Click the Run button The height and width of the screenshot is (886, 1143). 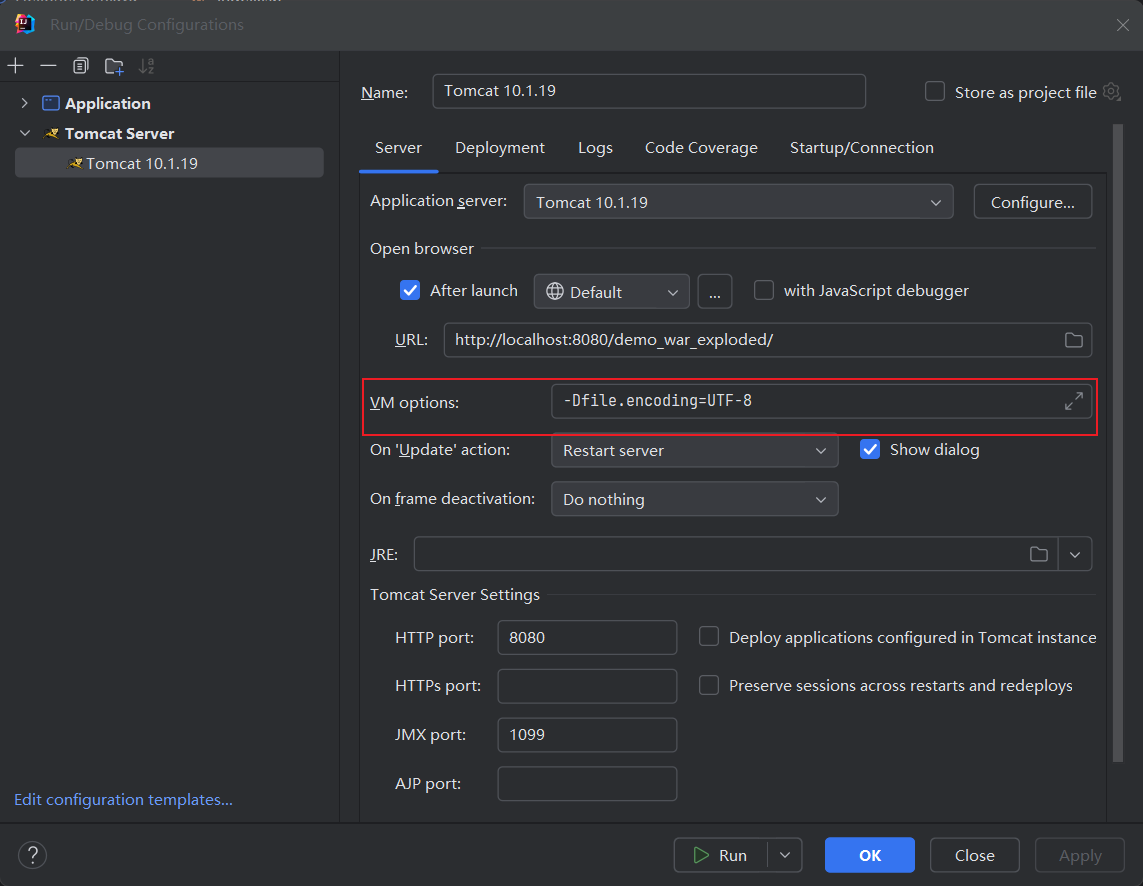720,855
